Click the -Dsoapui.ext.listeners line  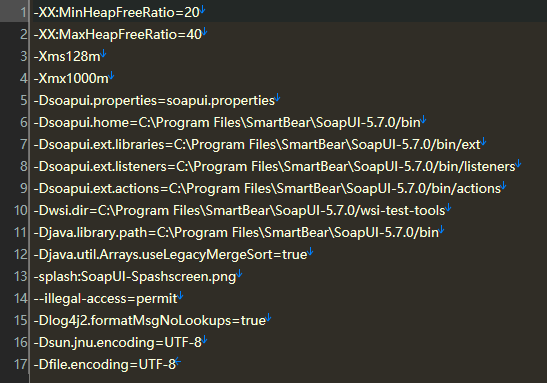275,166
